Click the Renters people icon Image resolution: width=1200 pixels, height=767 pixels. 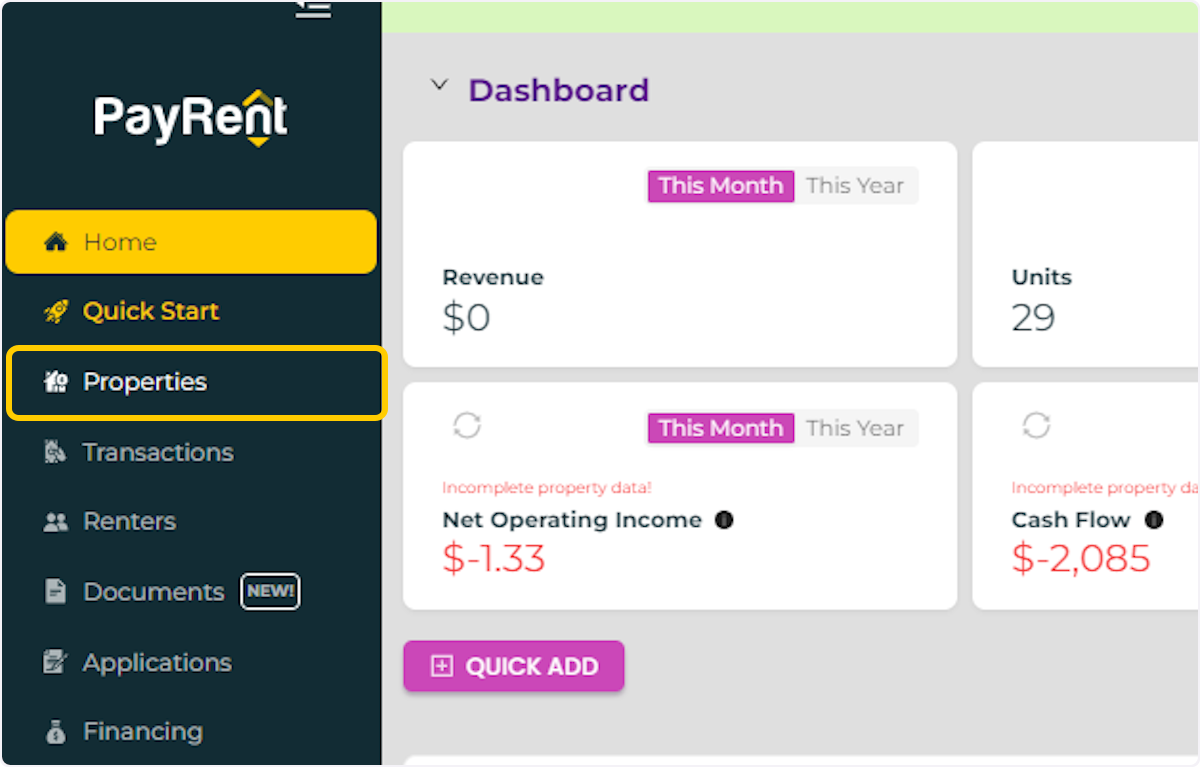tap(56, 522)
